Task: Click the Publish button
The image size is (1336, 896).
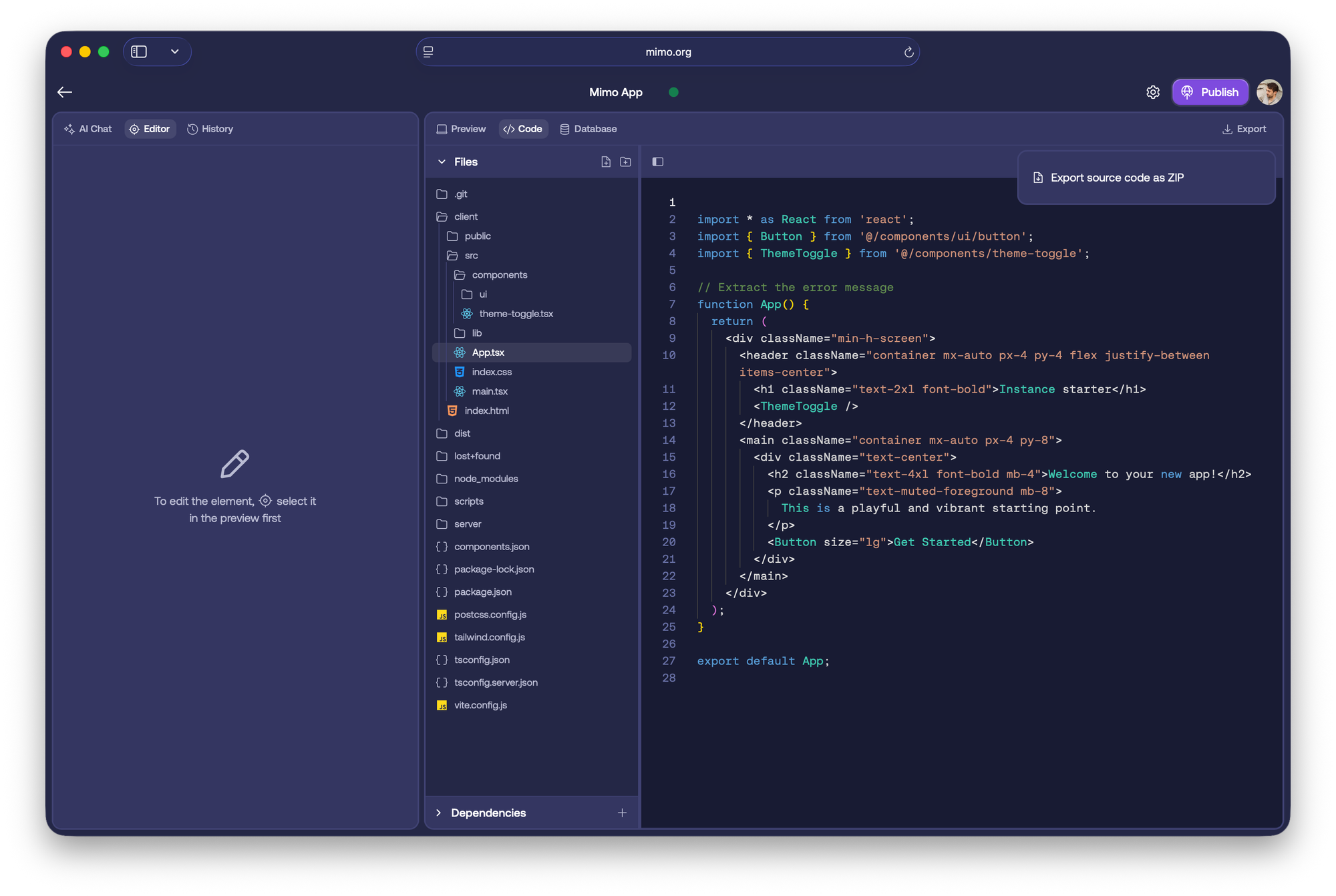Action: click(1210, 92)
